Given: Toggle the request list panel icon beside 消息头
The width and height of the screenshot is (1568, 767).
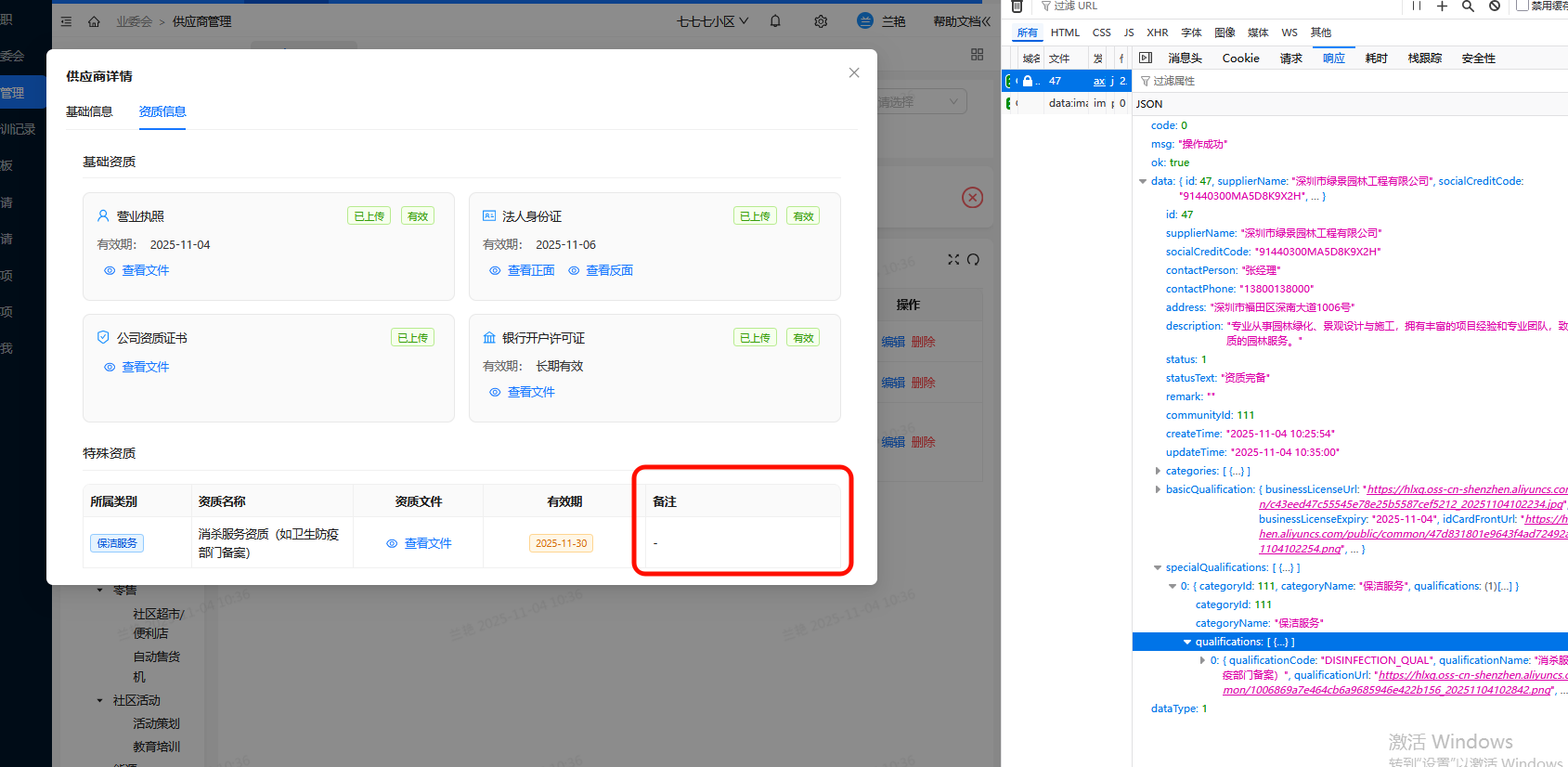Looking at the screenshot, I should [1146, 58].
